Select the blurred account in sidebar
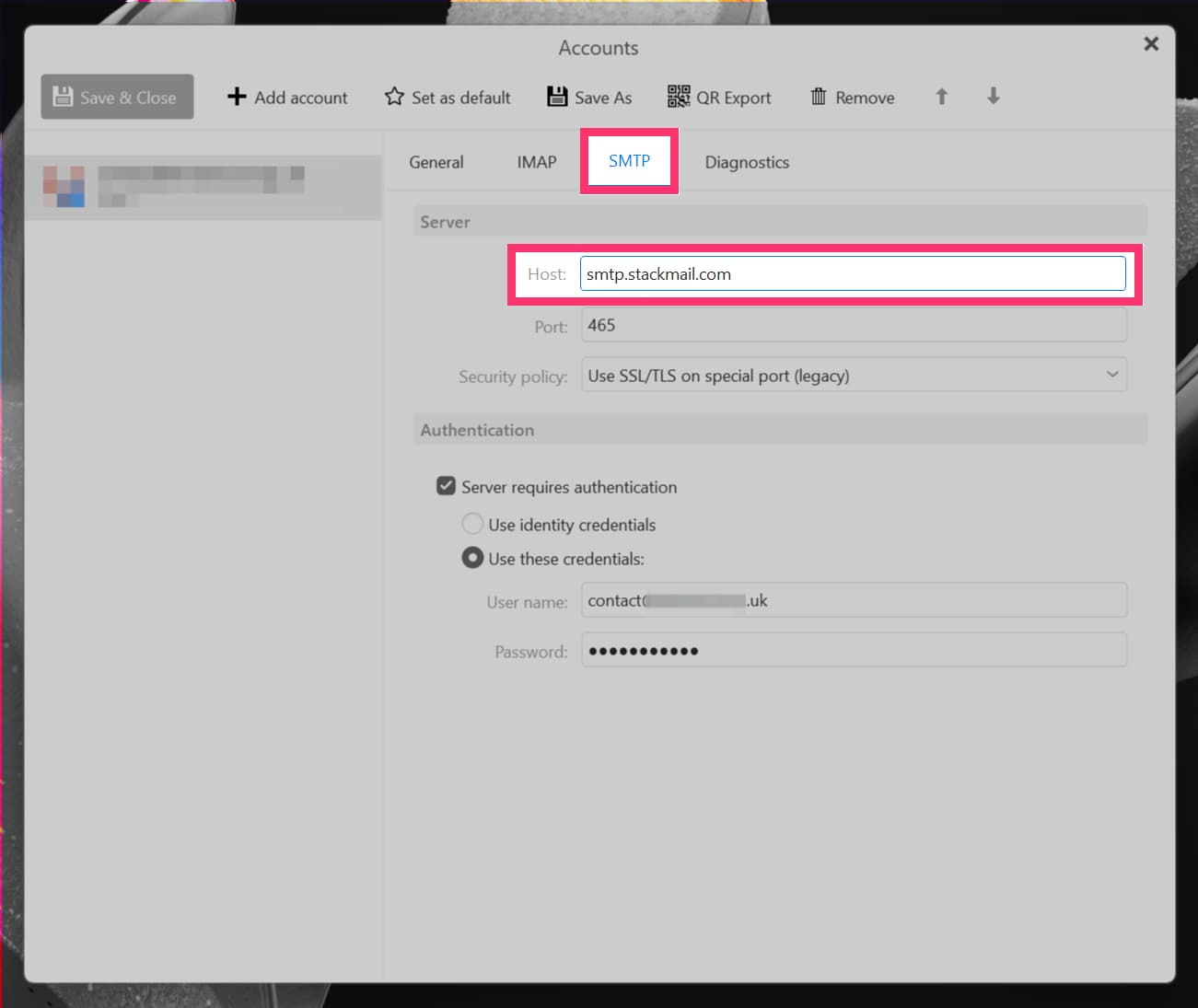Screen dimensions: 1198x1008 [203, 187]
